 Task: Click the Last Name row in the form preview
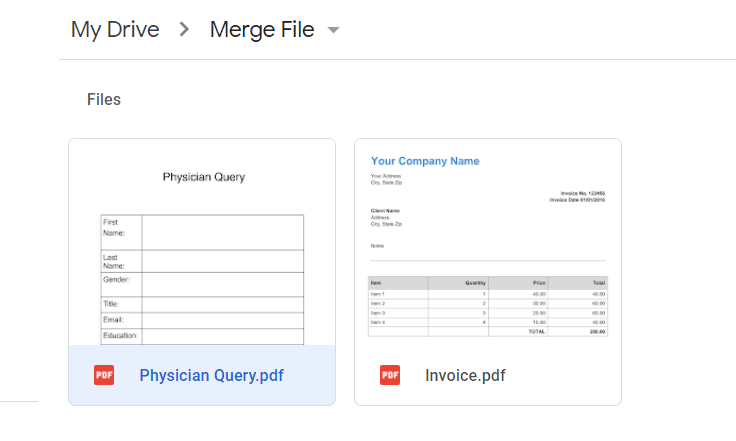[202, 261]
